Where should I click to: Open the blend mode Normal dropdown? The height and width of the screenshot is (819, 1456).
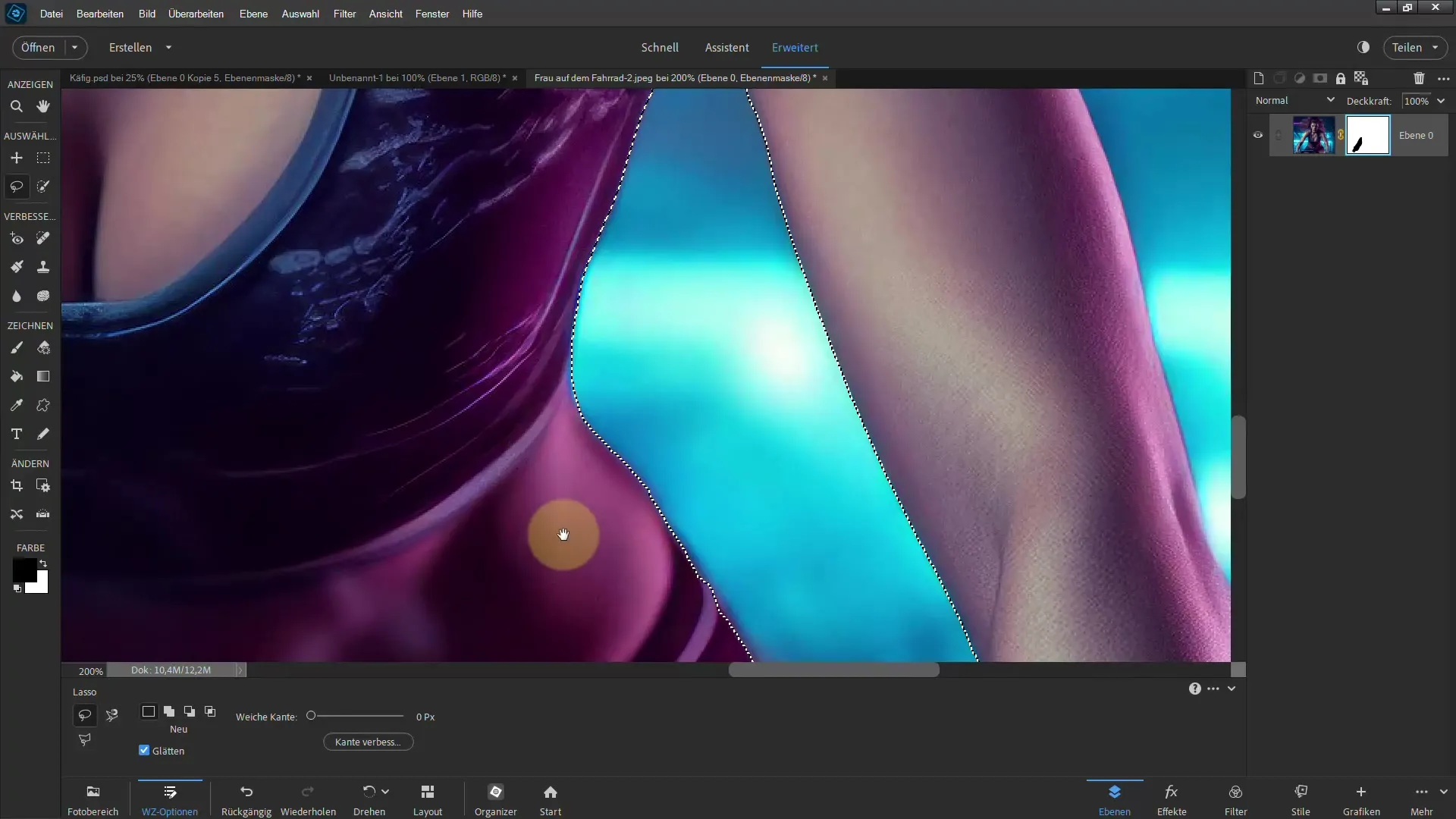click(x=1294, y=100)
